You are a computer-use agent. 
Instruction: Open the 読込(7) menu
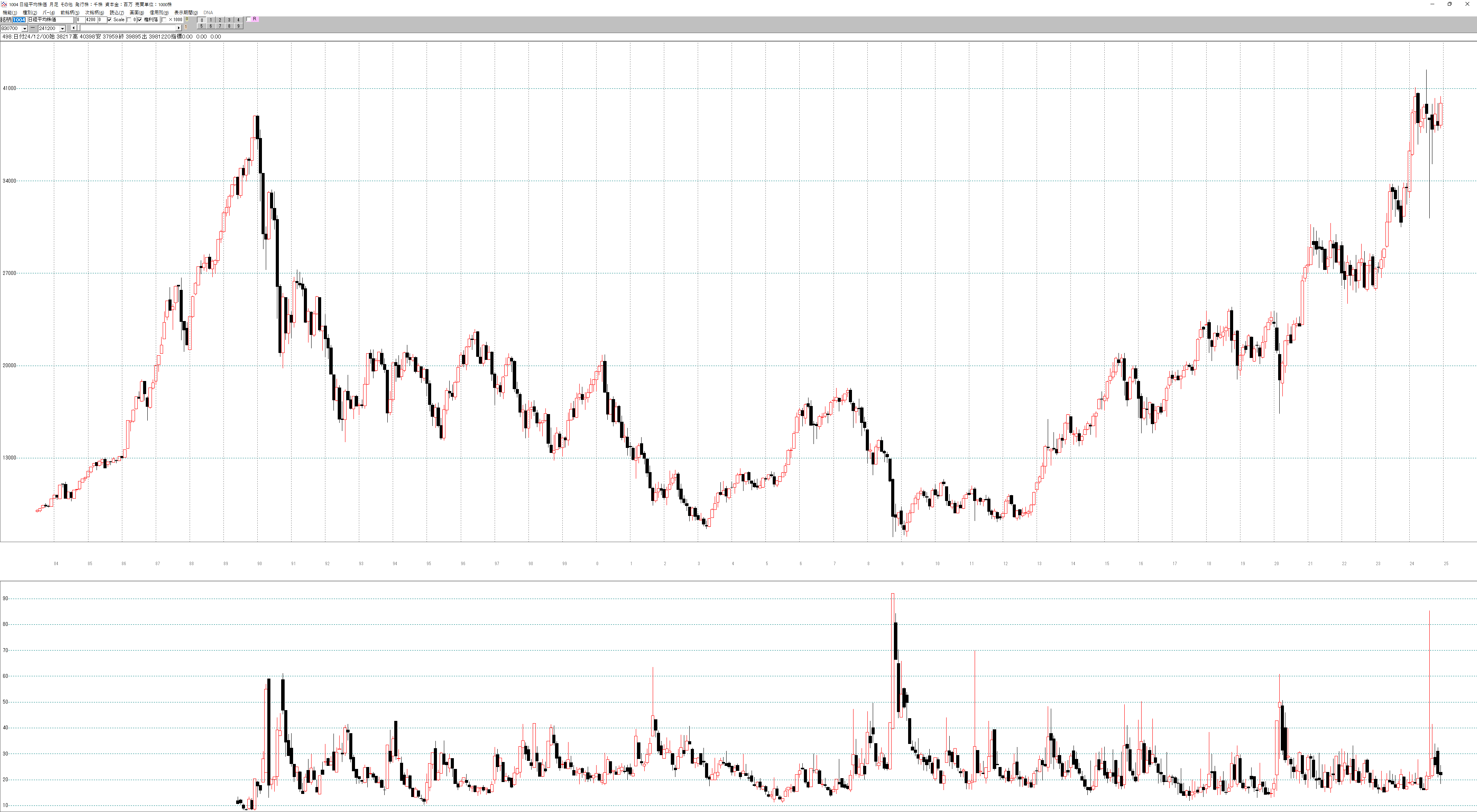117,13
